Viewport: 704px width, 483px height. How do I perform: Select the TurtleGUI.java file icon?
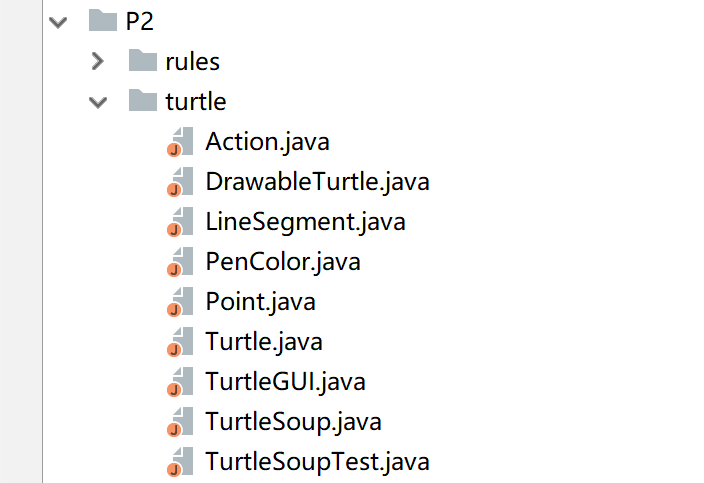click(180, 382)
